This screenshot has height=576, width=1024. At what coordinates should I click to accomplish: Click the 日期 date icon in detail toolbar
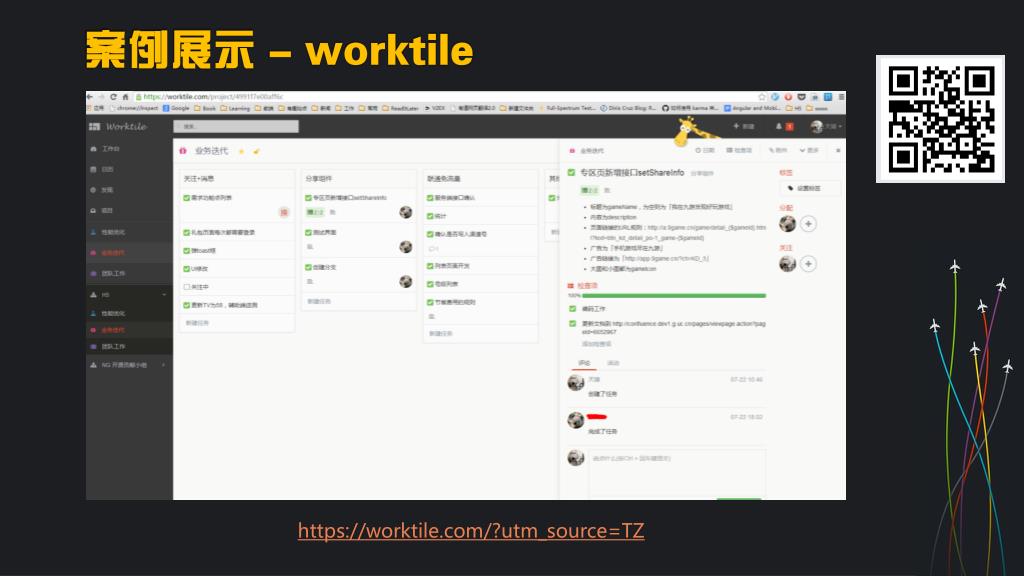(705, 151)
